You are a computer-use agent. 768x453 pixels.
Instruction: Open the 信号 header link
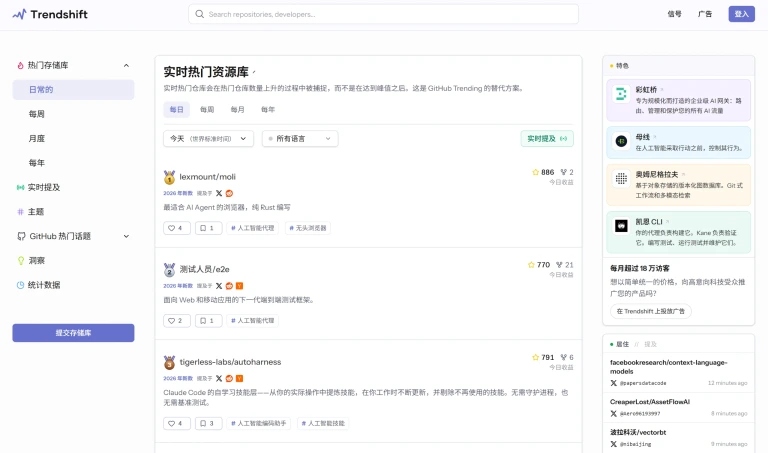coord(674,14)
